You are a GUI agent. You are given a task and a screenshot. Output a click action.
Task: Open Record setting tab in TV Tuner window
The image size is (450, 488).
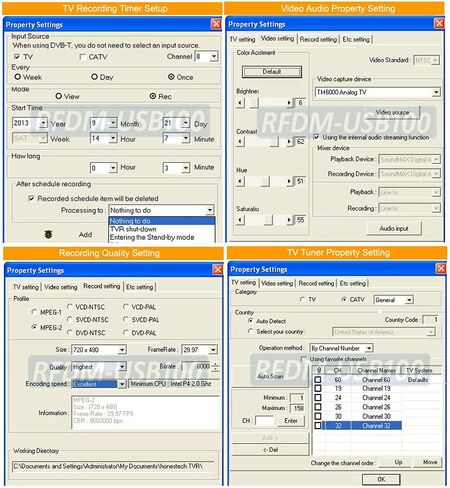click(316, 283)
